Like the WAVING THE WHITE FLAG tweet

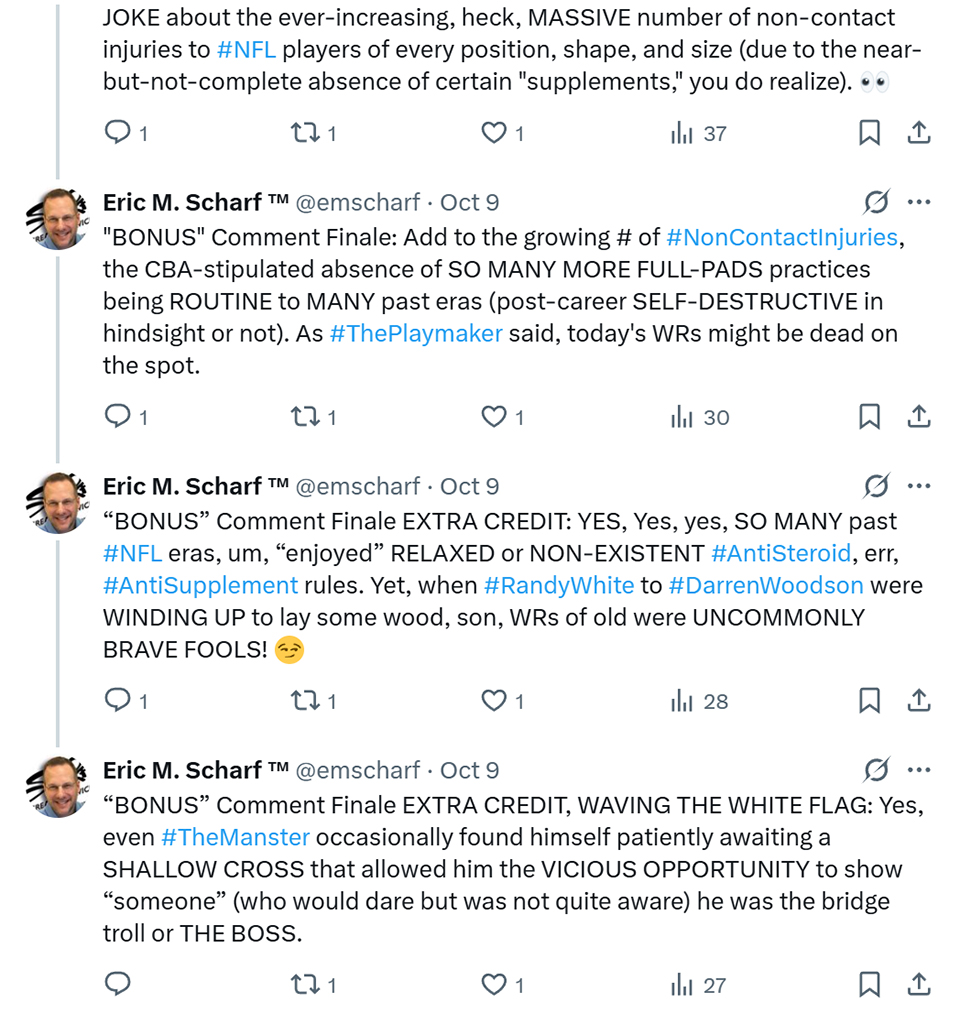point(494,985)
